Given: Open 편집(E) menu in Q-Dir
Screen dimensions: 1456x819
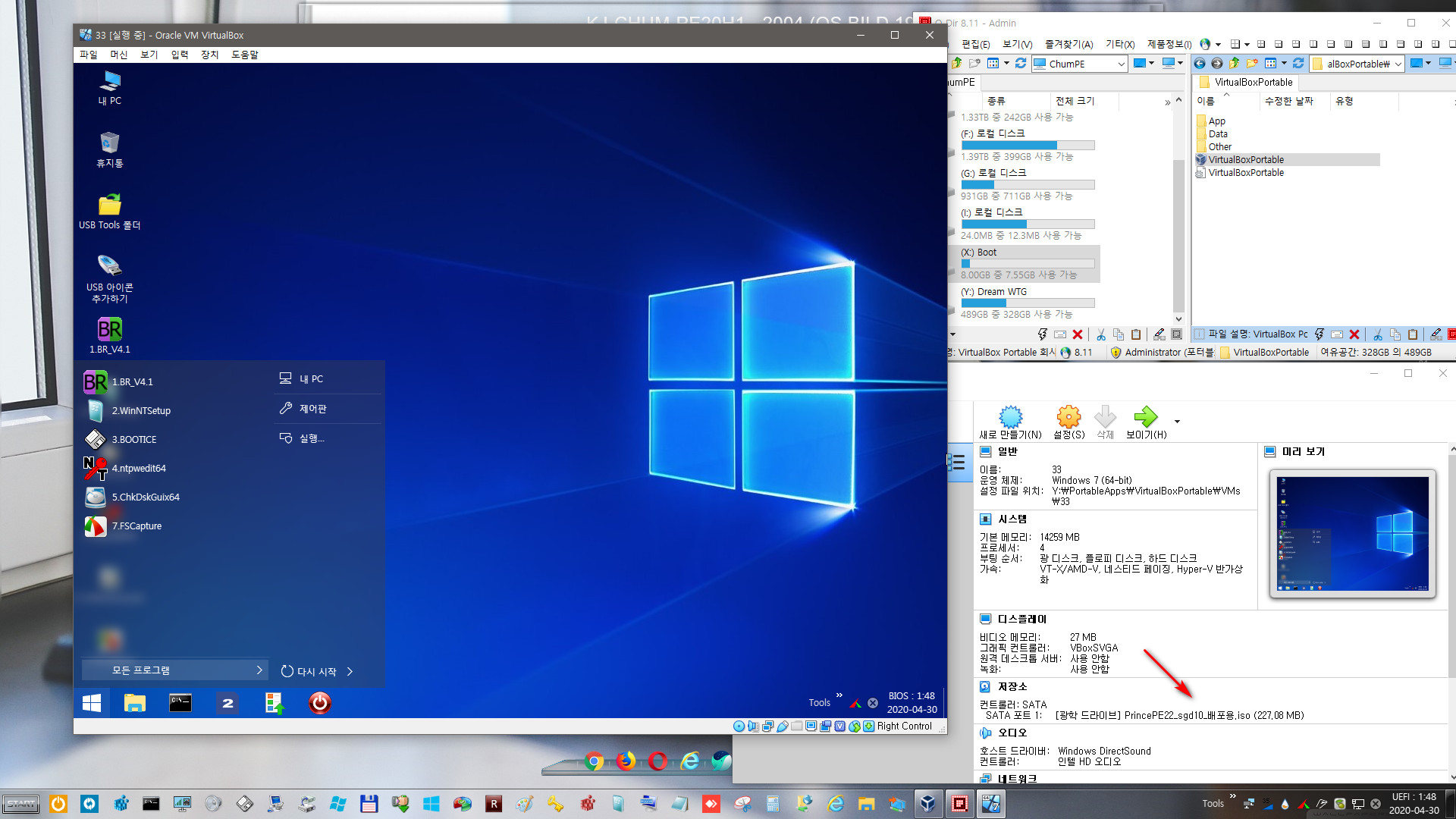Looking at the screenshot, I should [x=975, y=44].
